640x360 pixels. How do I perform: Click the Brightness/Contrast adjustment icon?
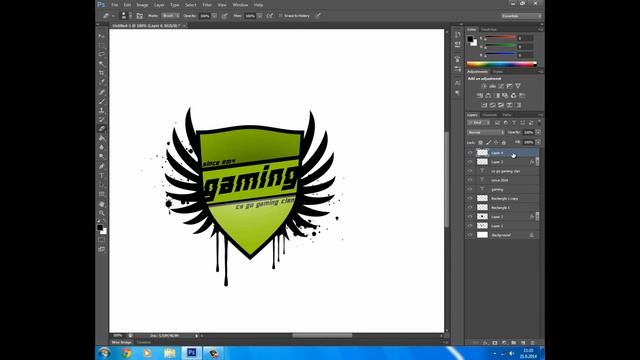click(x=484, y=86)
